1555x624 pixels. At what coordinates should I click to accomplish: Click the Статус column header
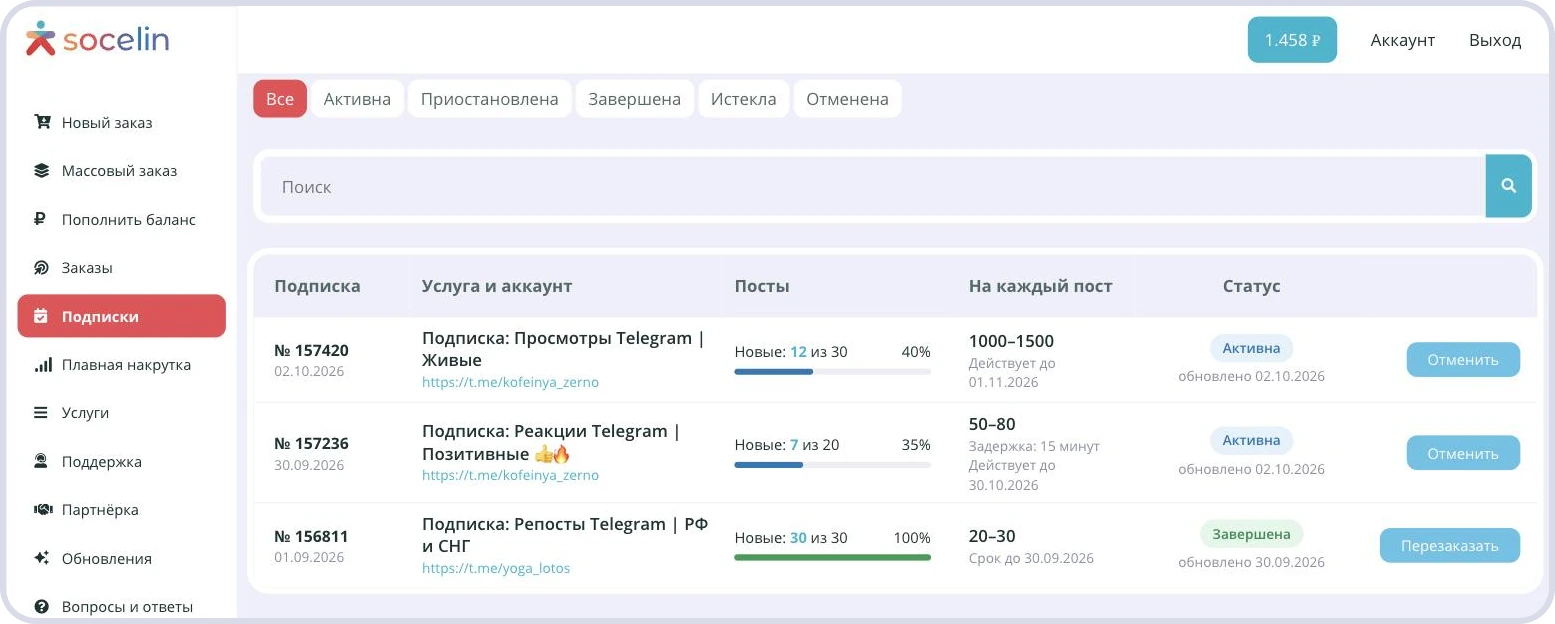1251,286
